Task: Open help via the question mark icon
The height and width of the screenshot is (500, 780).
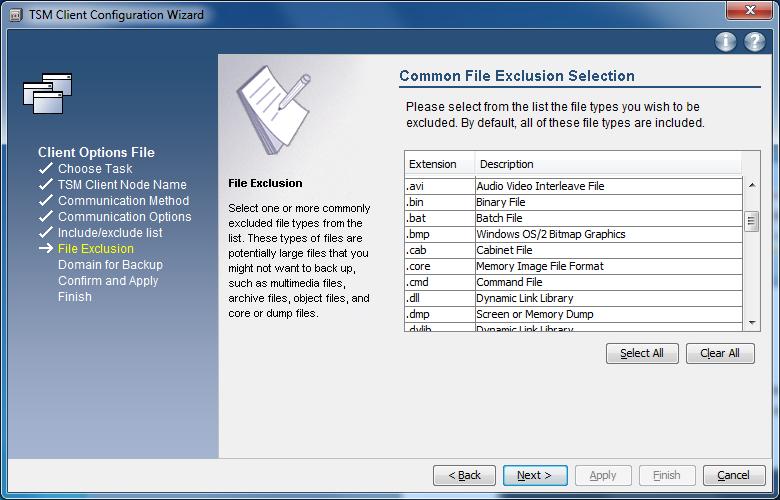Action: (x=755, y=42)
